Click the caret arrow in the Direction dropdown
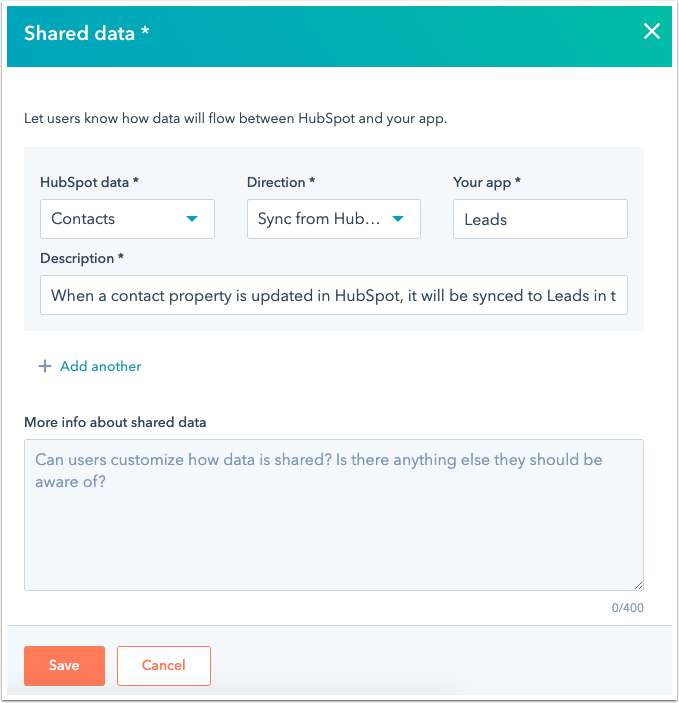This screenshot has width=679, height=703. [398, 219]
